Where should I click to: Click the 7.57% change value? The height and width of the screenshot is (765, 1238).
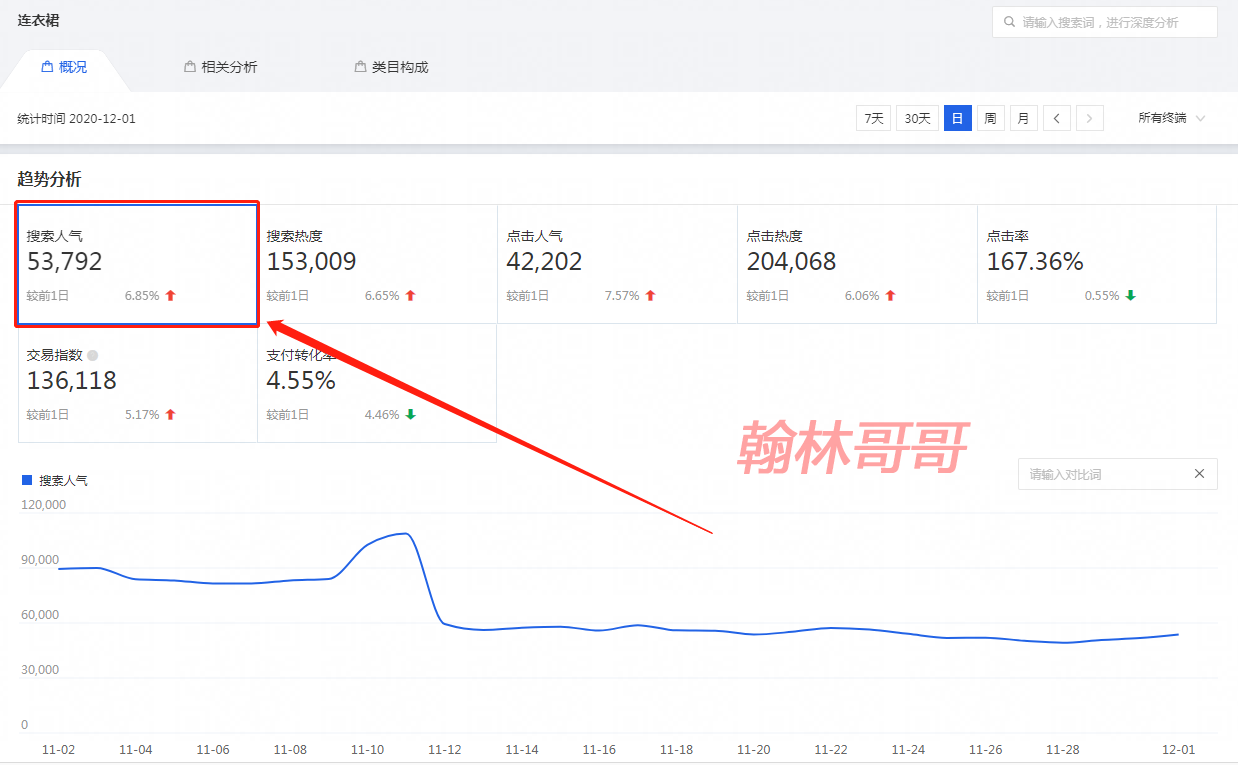pos(622,296)
